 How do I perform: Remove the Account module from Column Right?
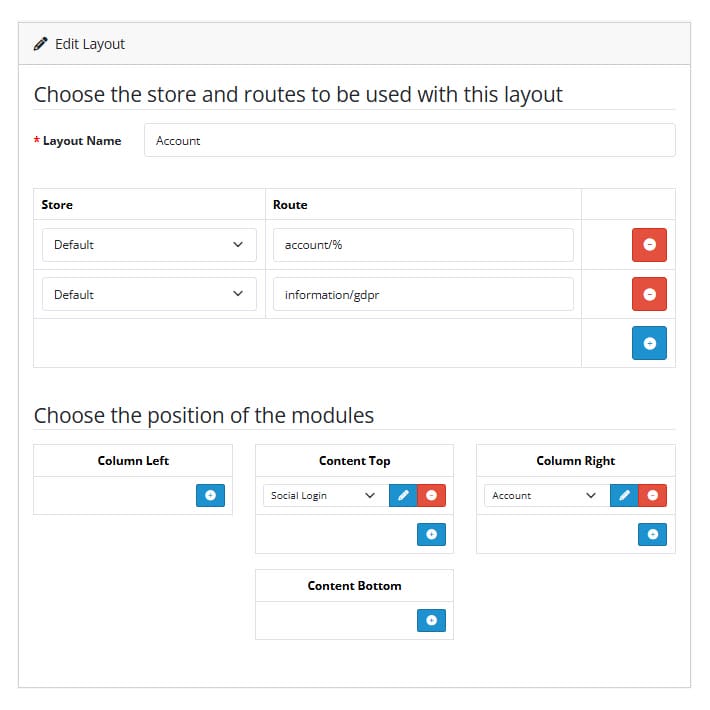tap(652, 495)
